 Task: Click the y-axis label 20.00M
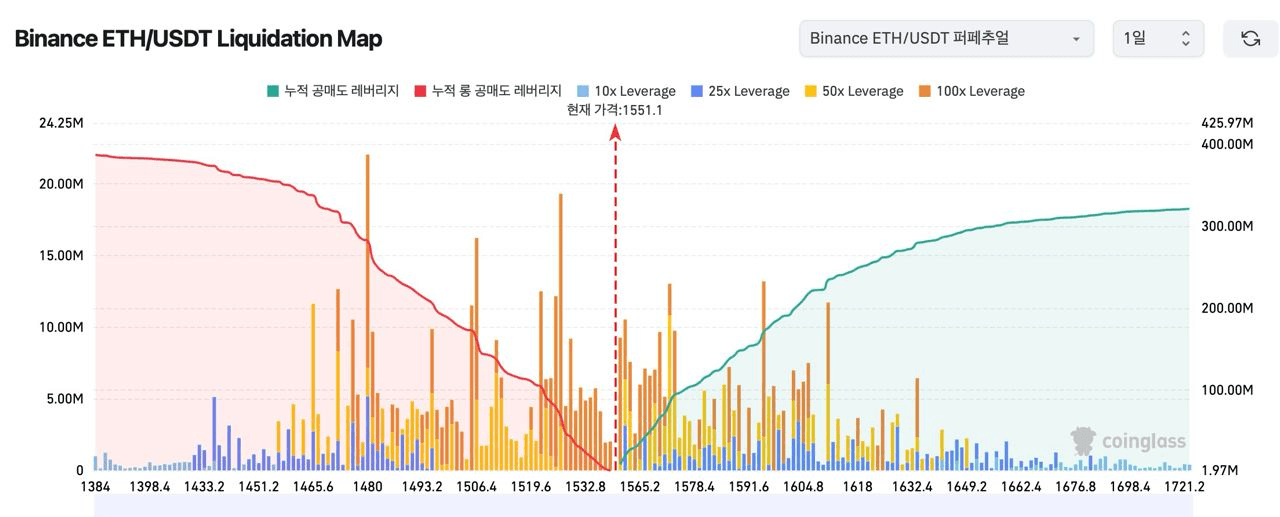click(x=62, y=184)
